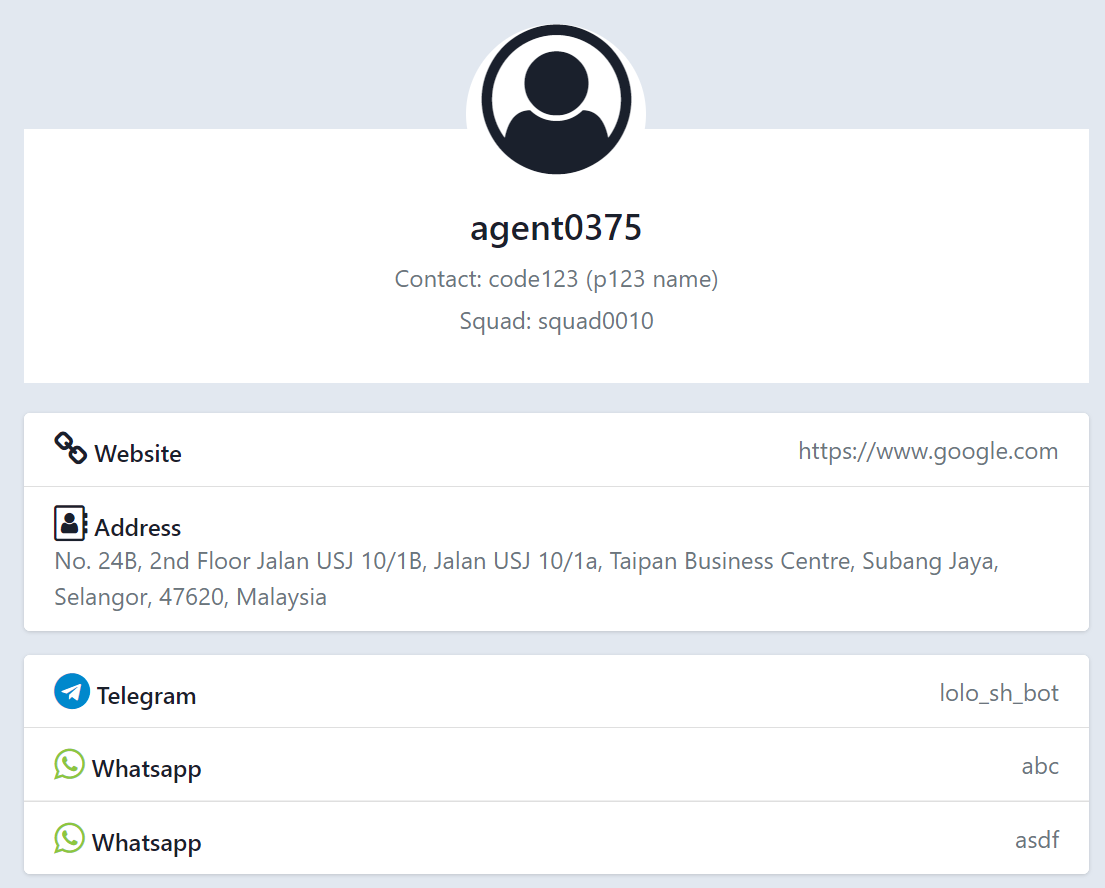The image size is (1105, 888).
Task: Click the Whatsapp icon in the abc row
Action: tap(69, 765)
